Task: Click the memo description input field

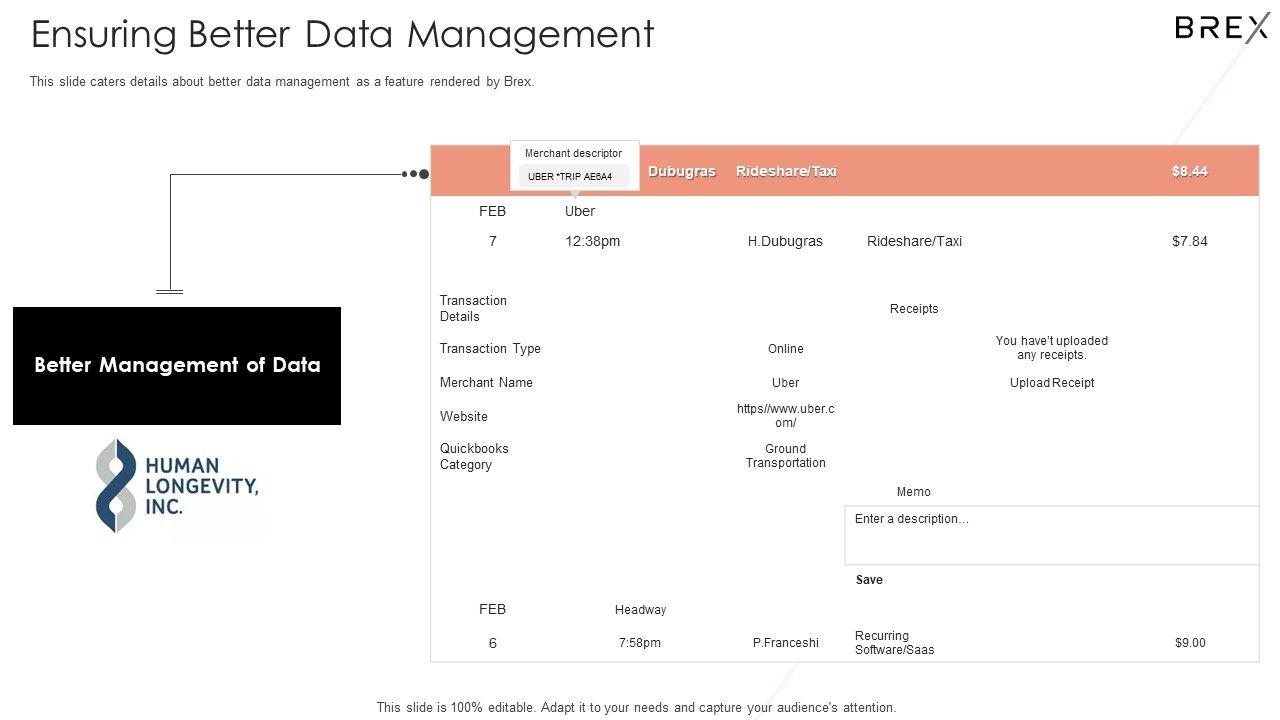Action: [1051, 535]
